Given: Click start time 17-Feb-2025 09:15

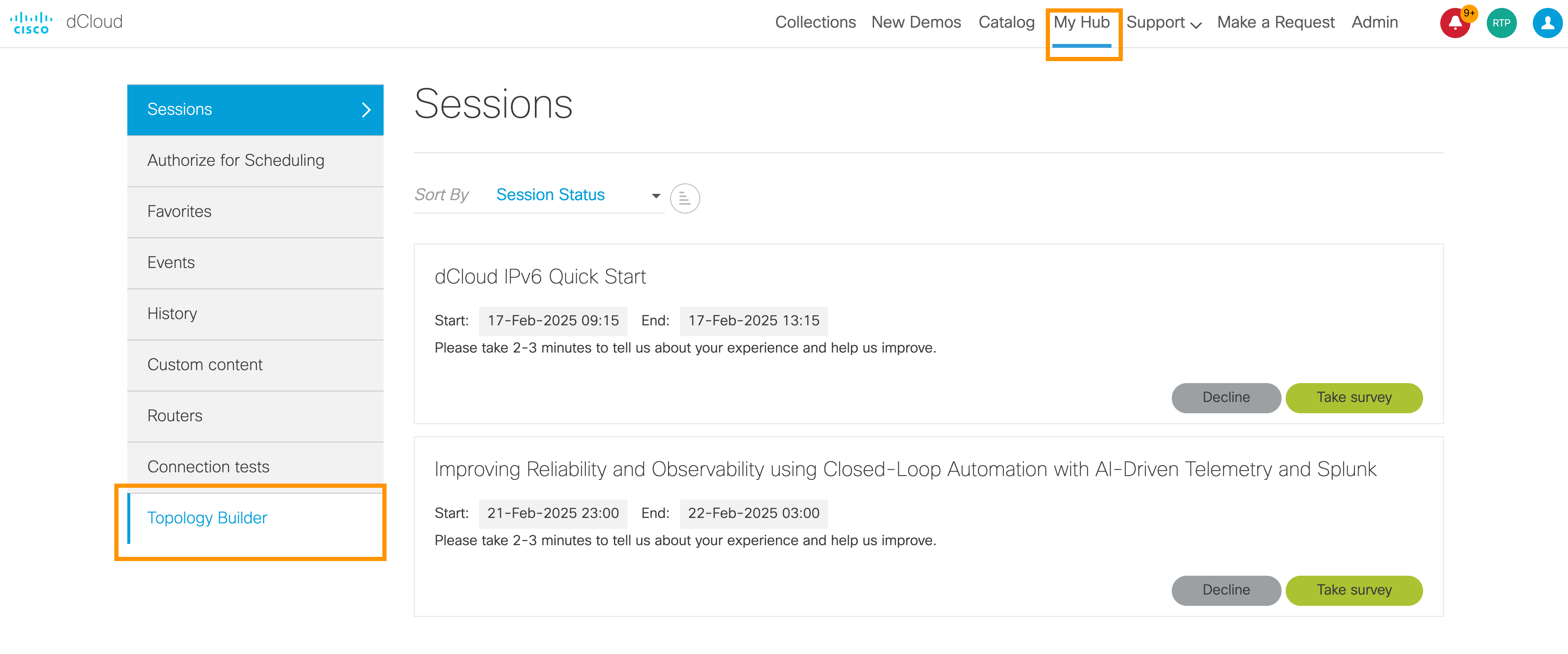Looking at the screenshot, I should pos(553,321).
